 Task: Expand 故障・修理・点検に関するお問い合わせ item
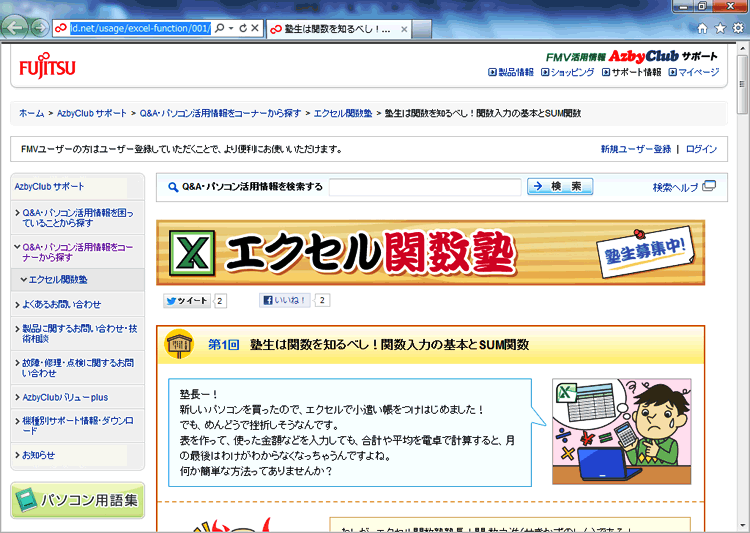[x=77, y=368]
